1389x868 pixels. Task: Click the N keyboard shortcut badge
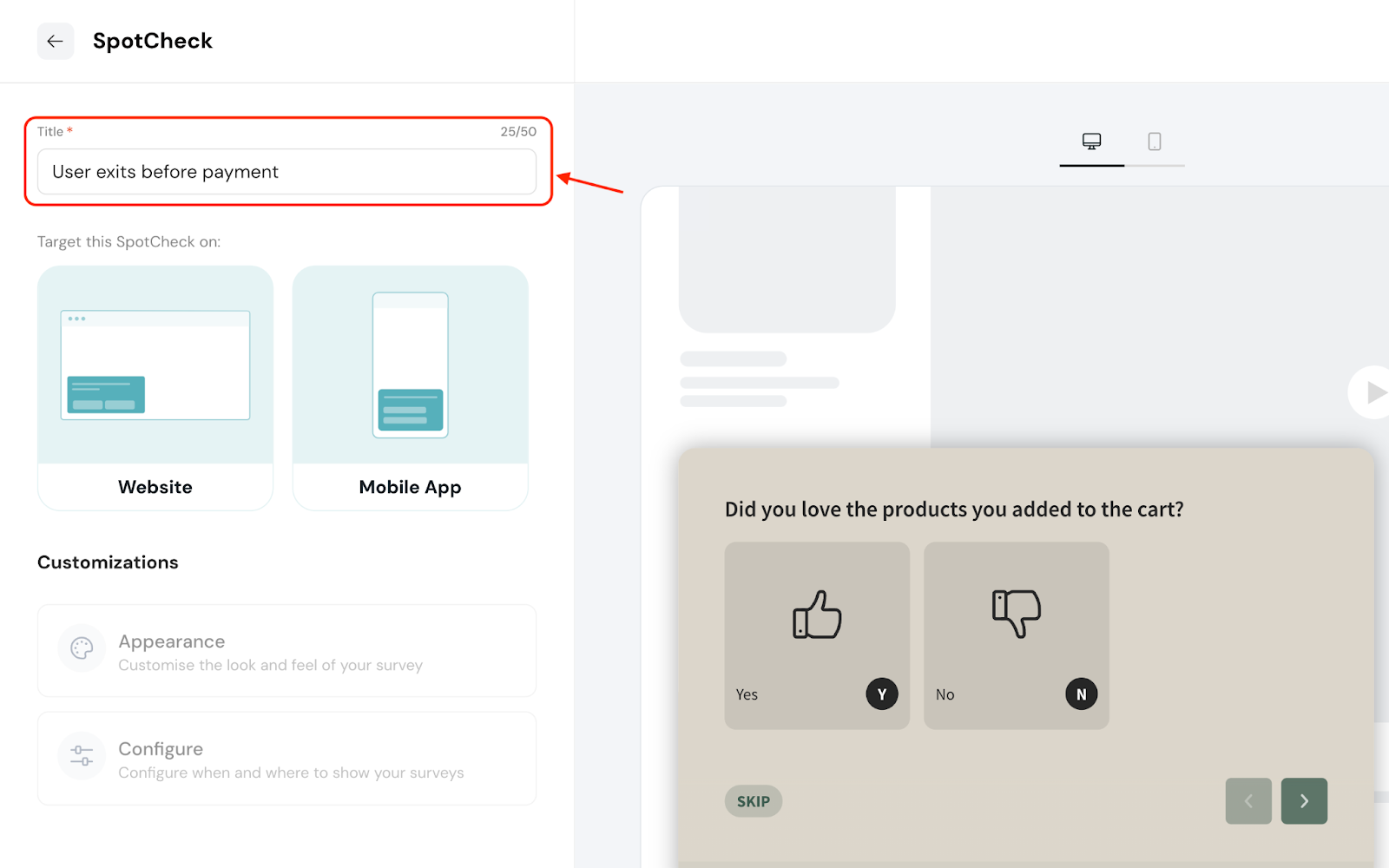coord(1081,694)
